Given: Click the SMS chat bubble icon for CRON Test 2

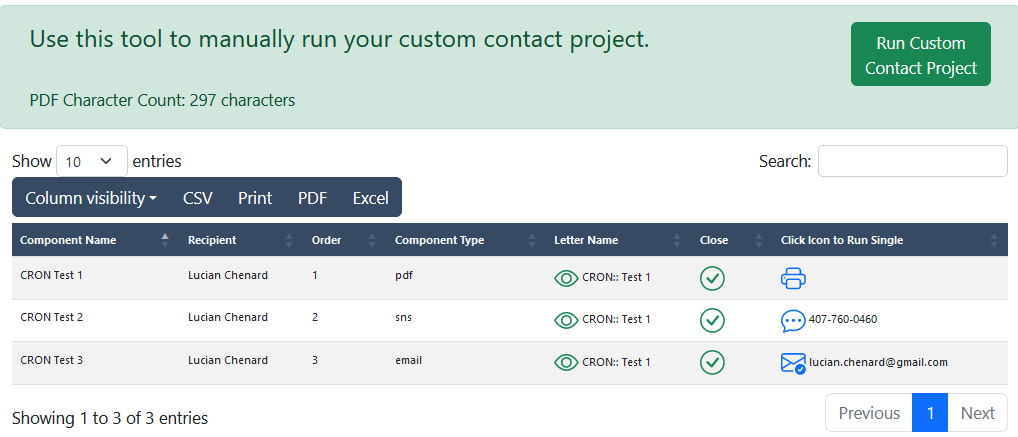Looking at the screenshot, I should point(793,321).
